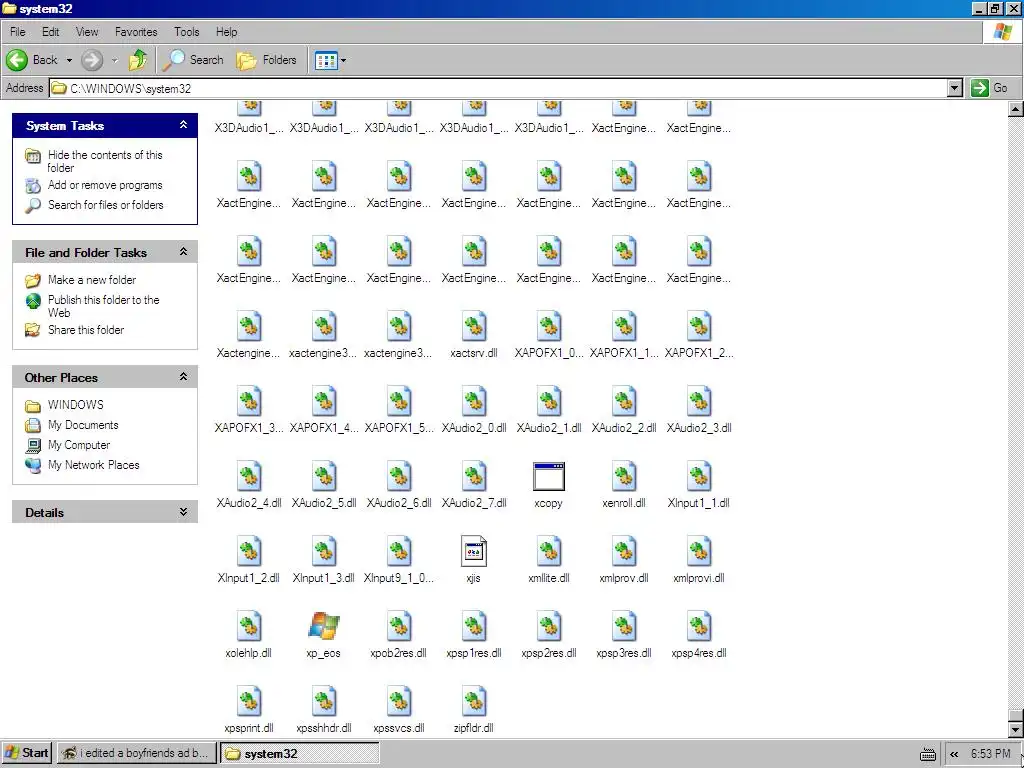Click the scrollbar up arrow
1024x768 pixels.
pos(1016,109)
